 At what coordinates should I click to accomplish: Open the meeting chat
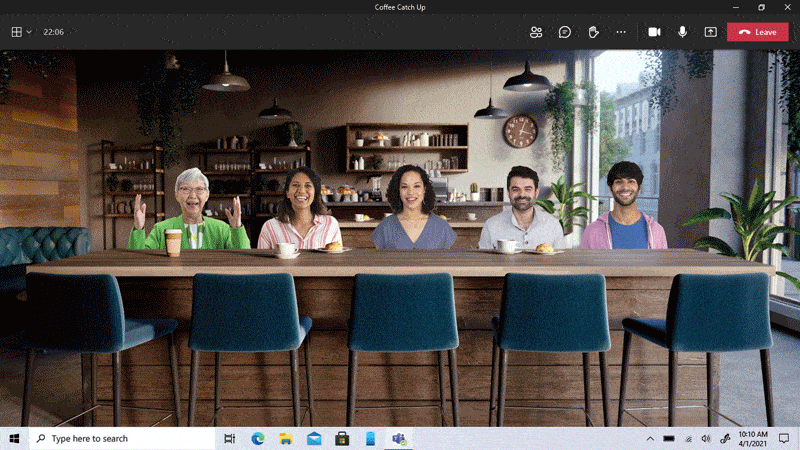pos(565,32)
